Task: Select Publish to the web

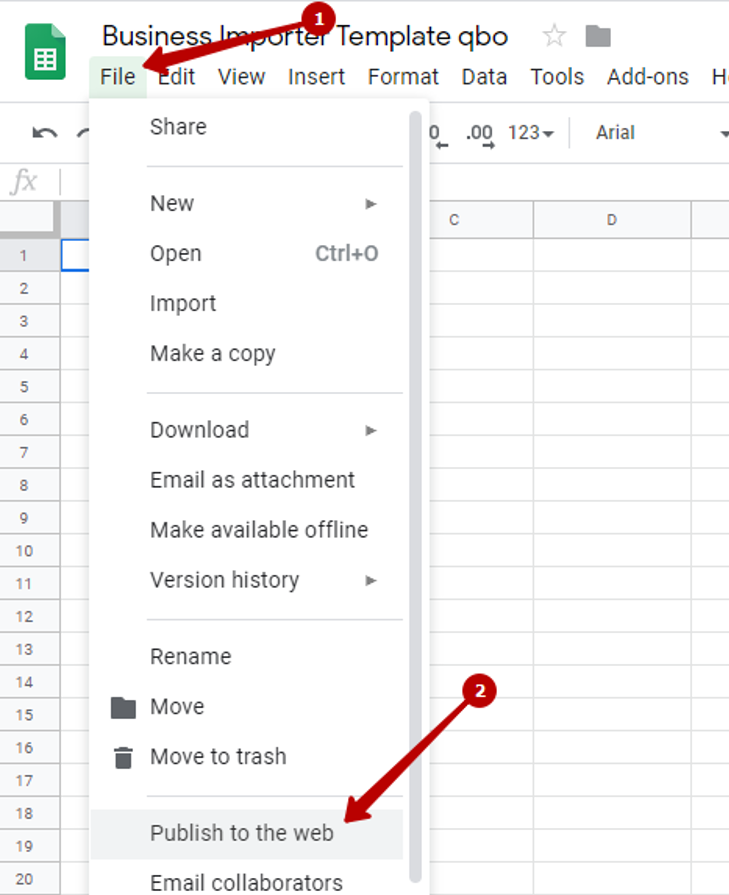Action: (242, 833)
